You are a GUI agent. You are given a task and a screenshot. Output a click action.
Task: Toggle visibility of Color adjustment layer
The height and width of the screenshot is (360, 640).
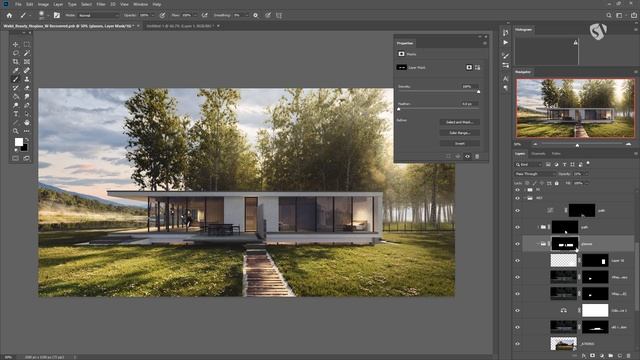[x=518, y=311]
